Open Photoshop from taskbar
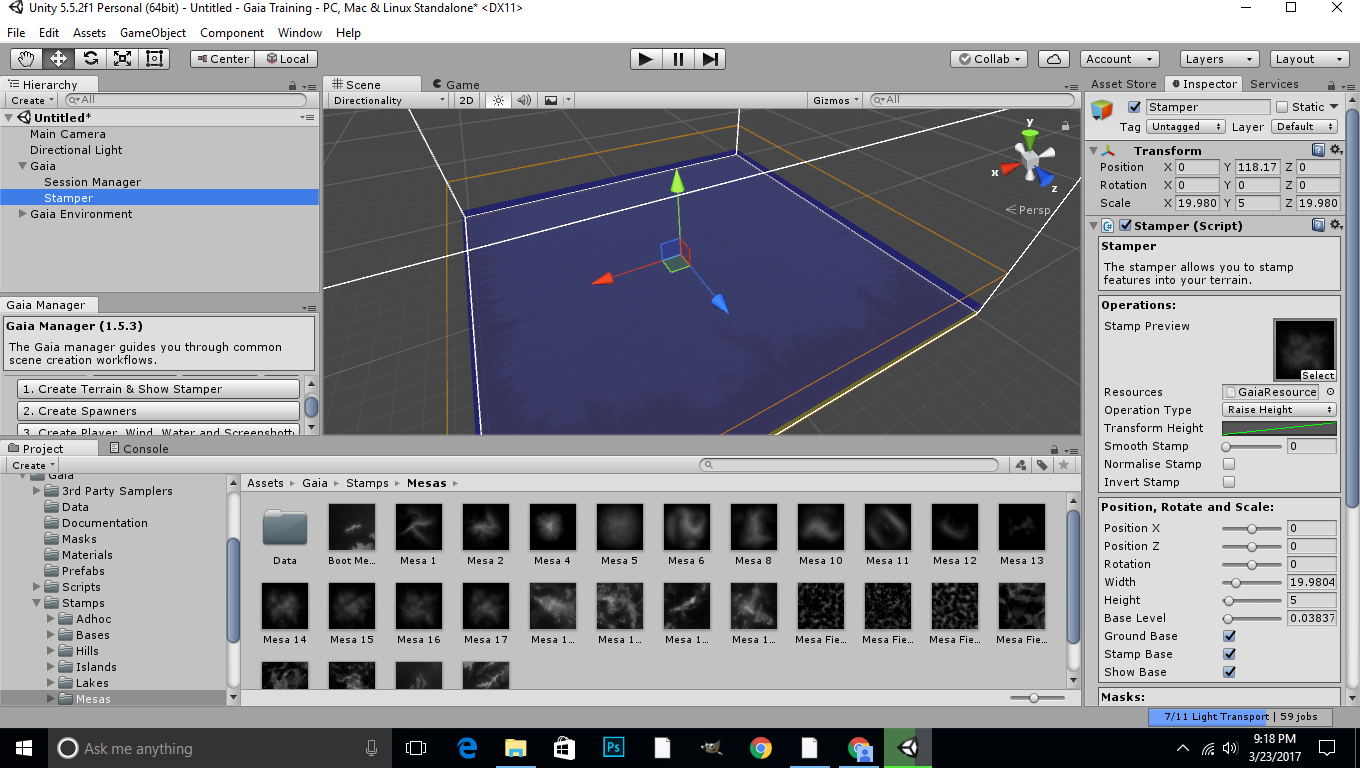The width and height of the screenshot is (1360, 768). coord(614,748)
